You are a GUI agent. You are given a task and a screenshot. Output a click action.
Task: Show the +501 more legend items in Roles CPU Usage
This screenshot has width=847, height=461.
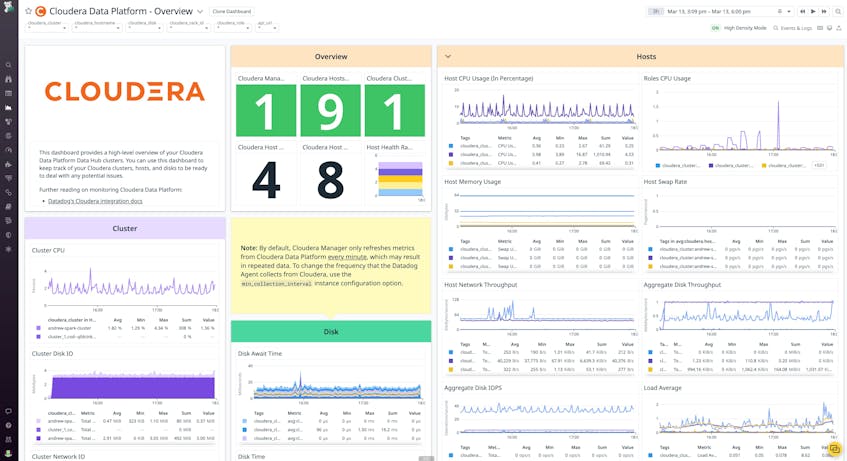pyautogui.click(x=819, y=165)
